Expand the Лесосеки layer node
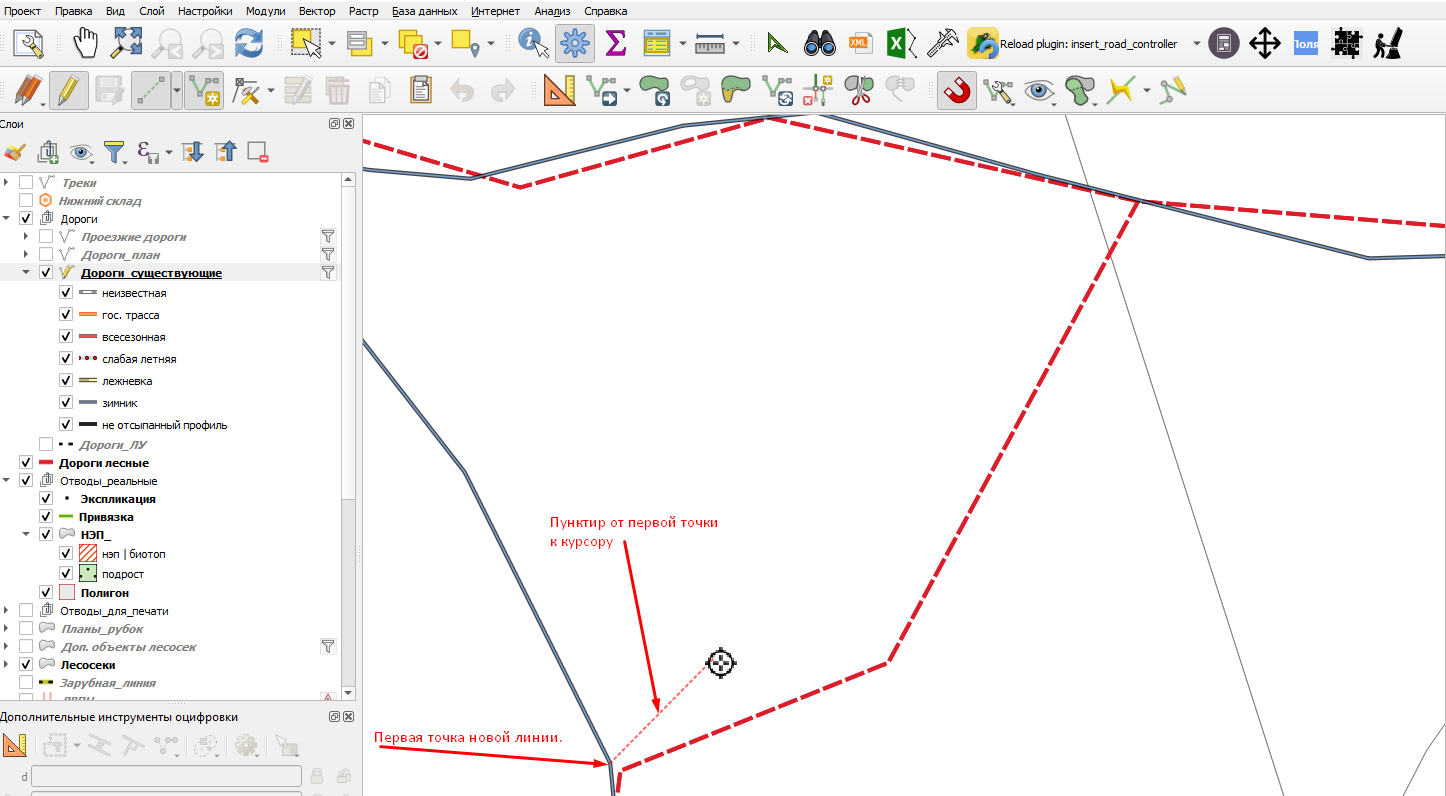The height and width of the screenshot is (796, 1446). (x=8, y=665)
